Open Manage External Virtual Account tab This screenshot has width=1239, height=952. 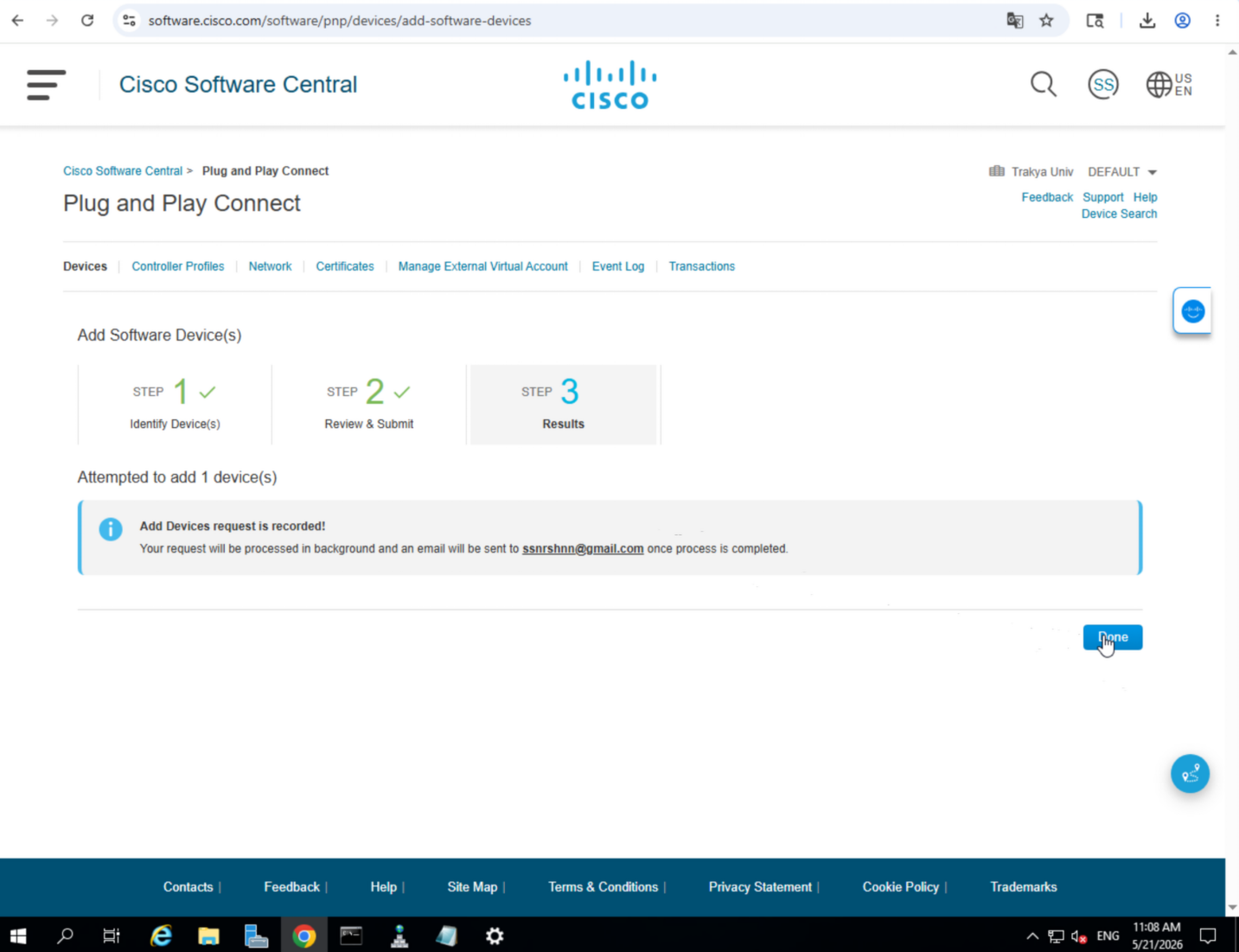point(482,266)
